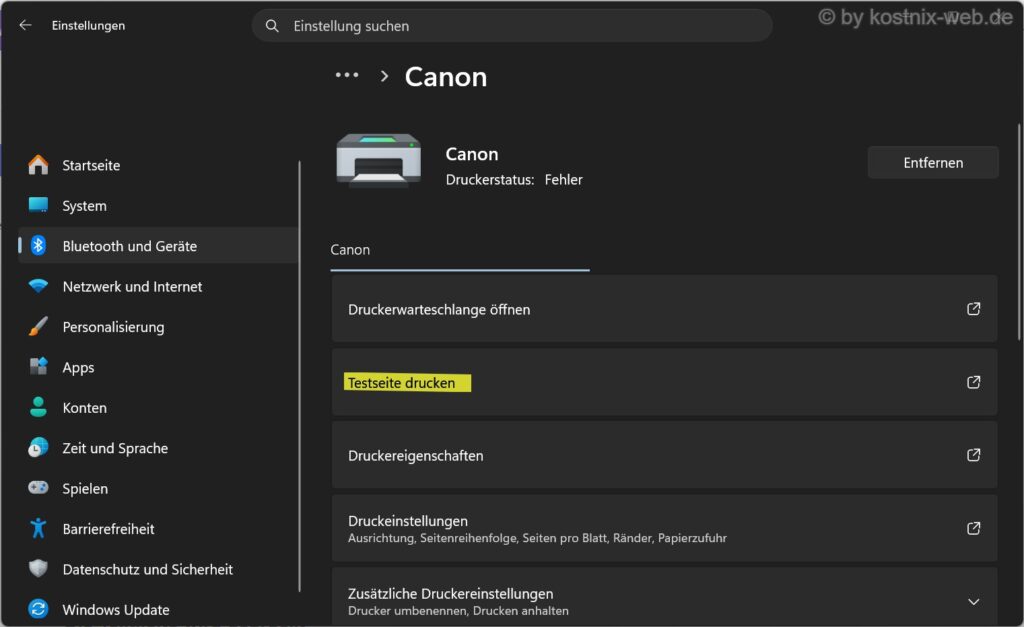
Task: Select Bluetooth und Geräte
Action: tap(159, 246)
